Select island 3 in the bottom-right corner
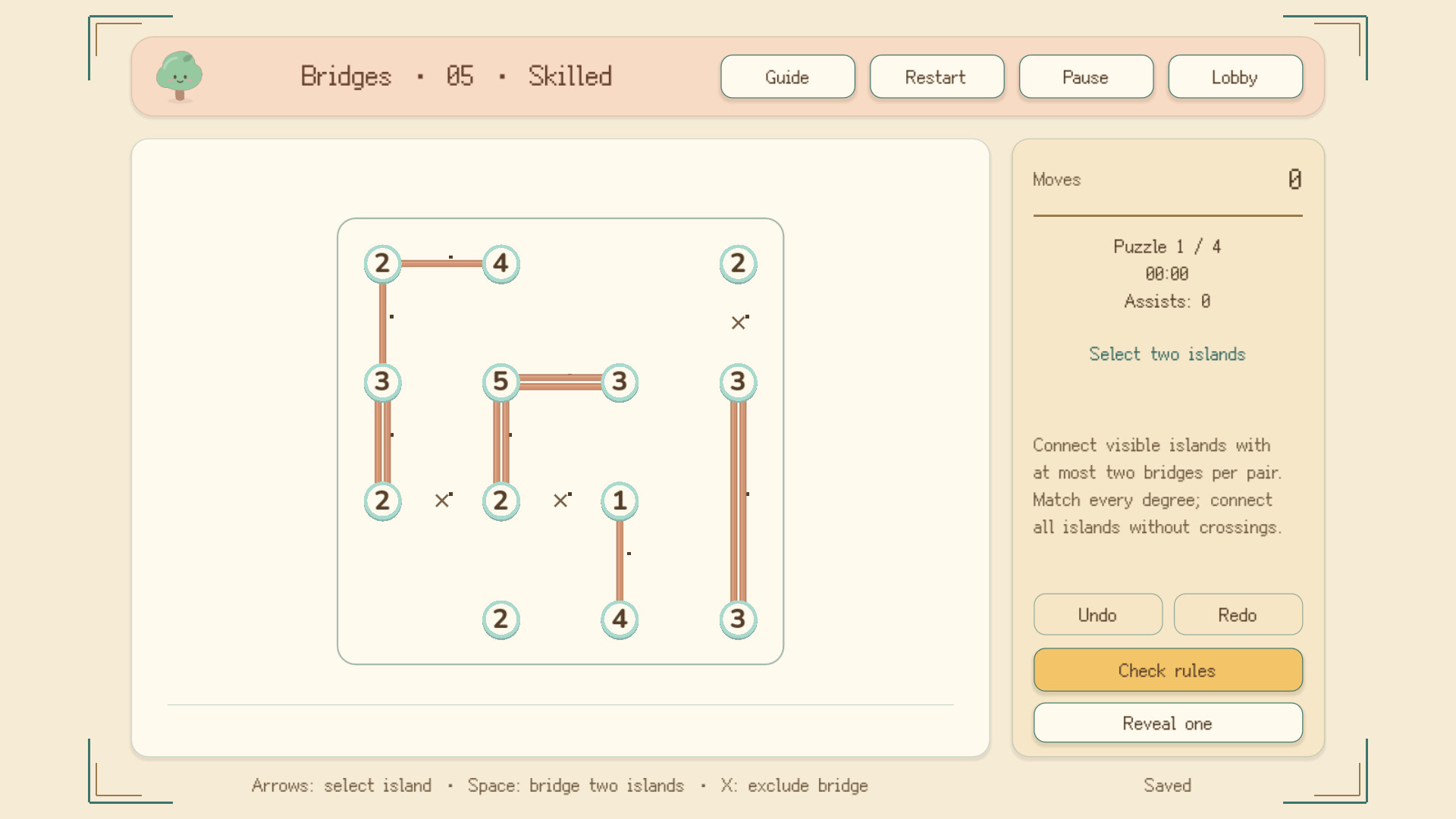This screenshot has width=1456, height=819. (x=738, y=620)
